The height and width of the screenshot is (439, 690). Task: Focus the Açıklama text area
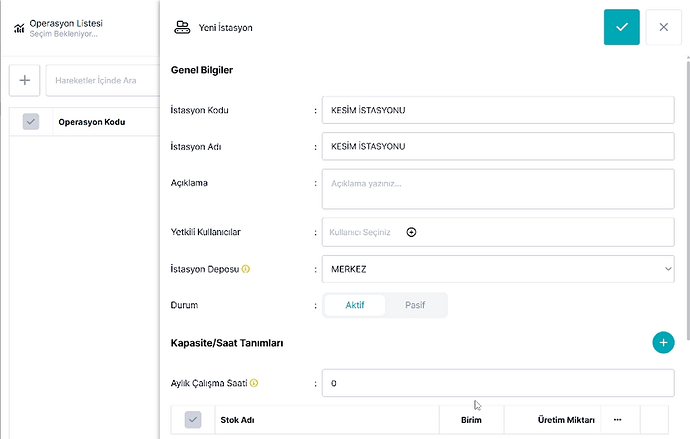(498, 189)
